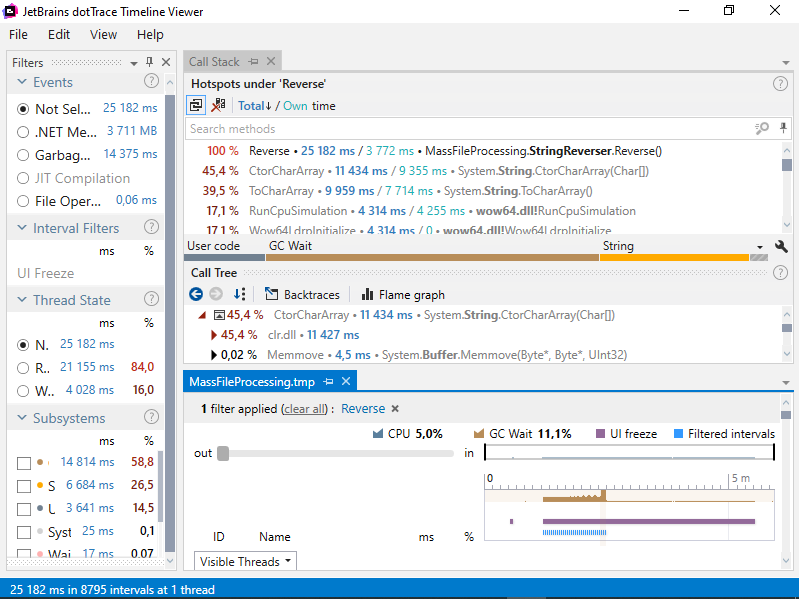The width and height of the screenshot is (799, 599).
Task: Select the Not Selected events radio button
Action: 23,108
